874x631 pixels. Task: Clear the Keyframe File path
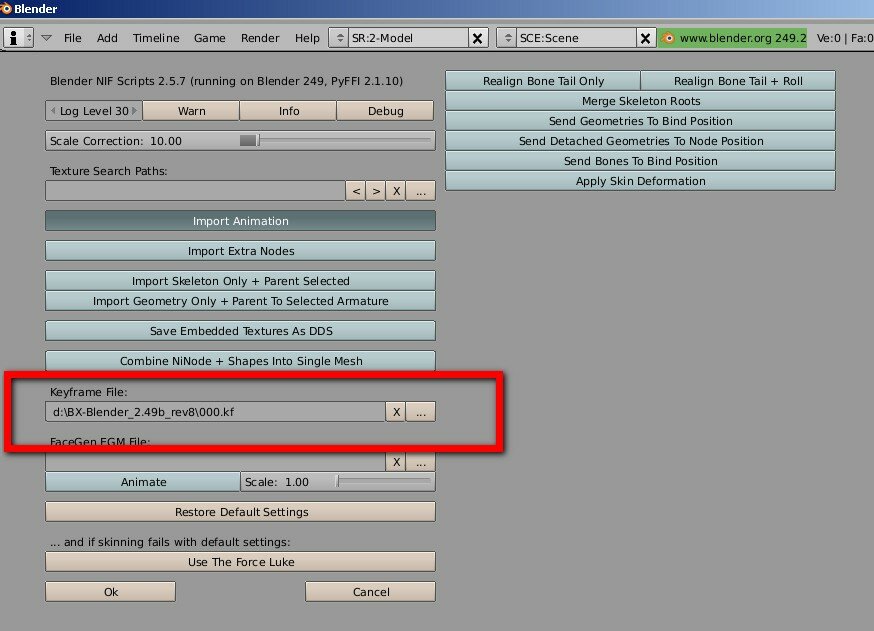[x=396, y=412]
